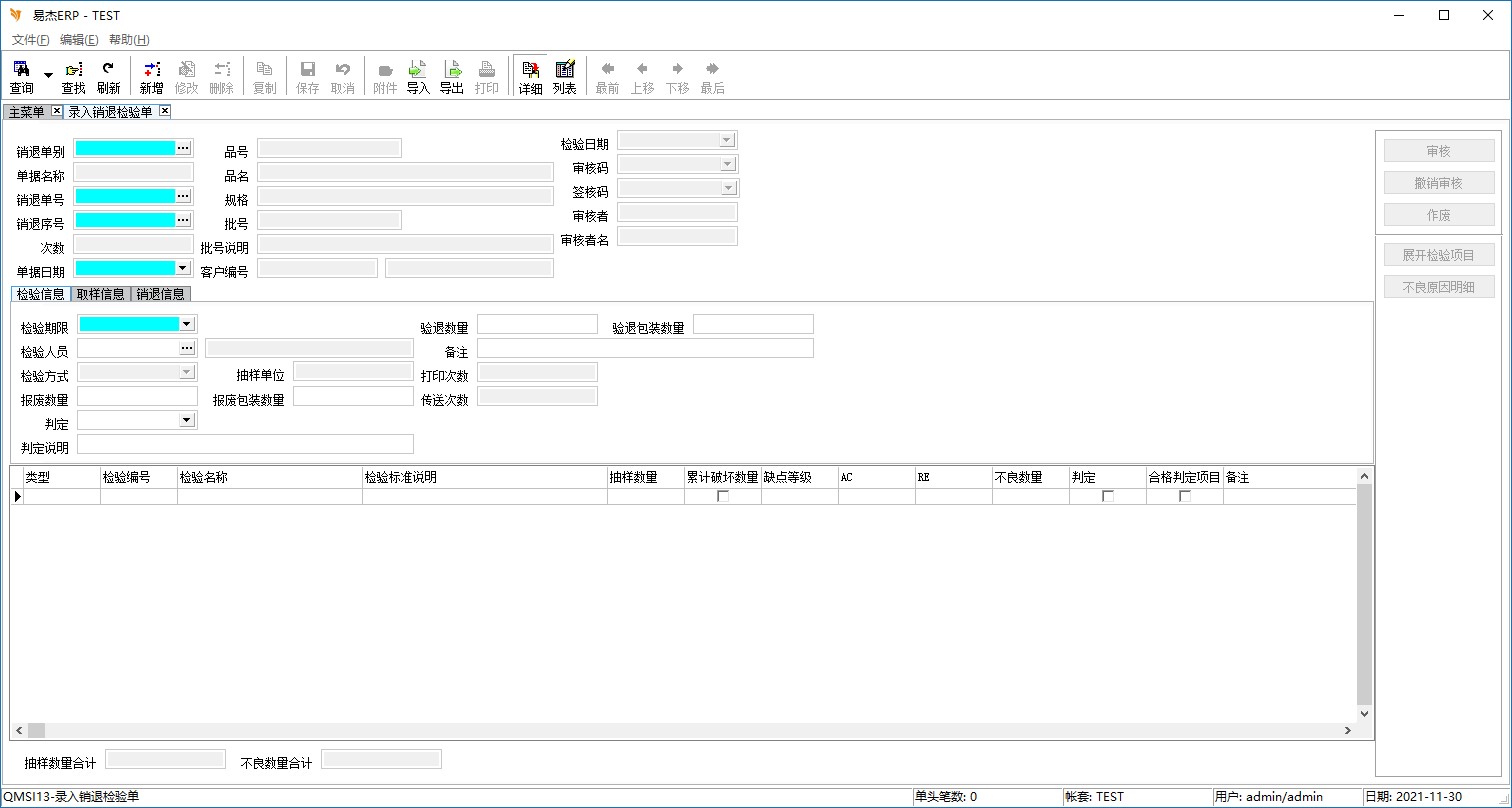
Task: Click the 检验人员 lookup ellipsis button
Action: [x=187, y=348]
